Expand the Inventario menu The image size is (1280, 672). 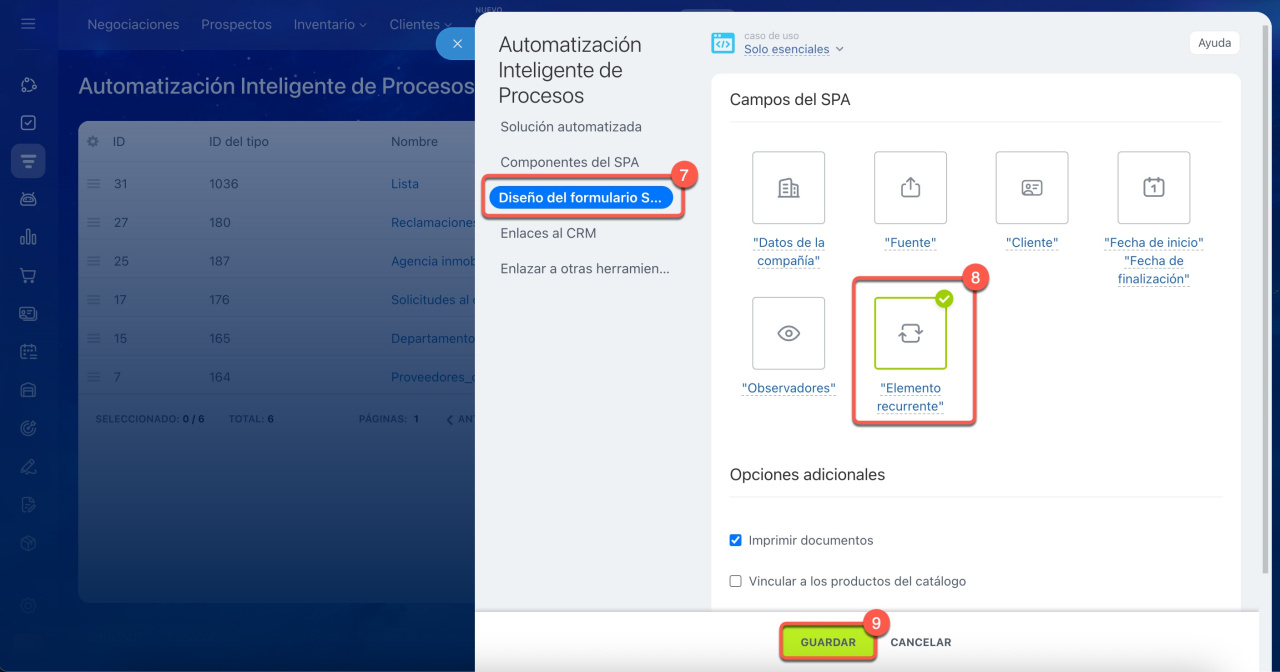tap(330, 24)
